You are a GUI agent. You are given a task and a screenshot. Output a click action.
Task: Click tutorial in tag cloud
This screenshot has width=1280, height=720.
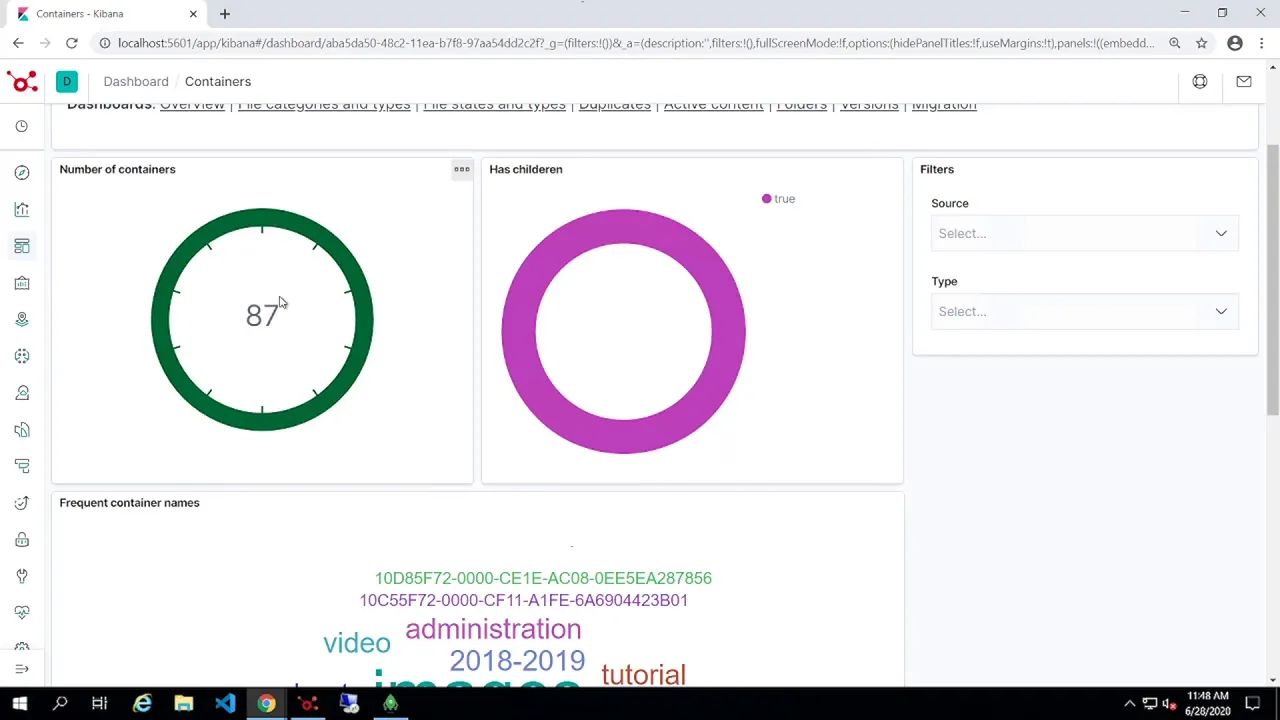(643, 675)
